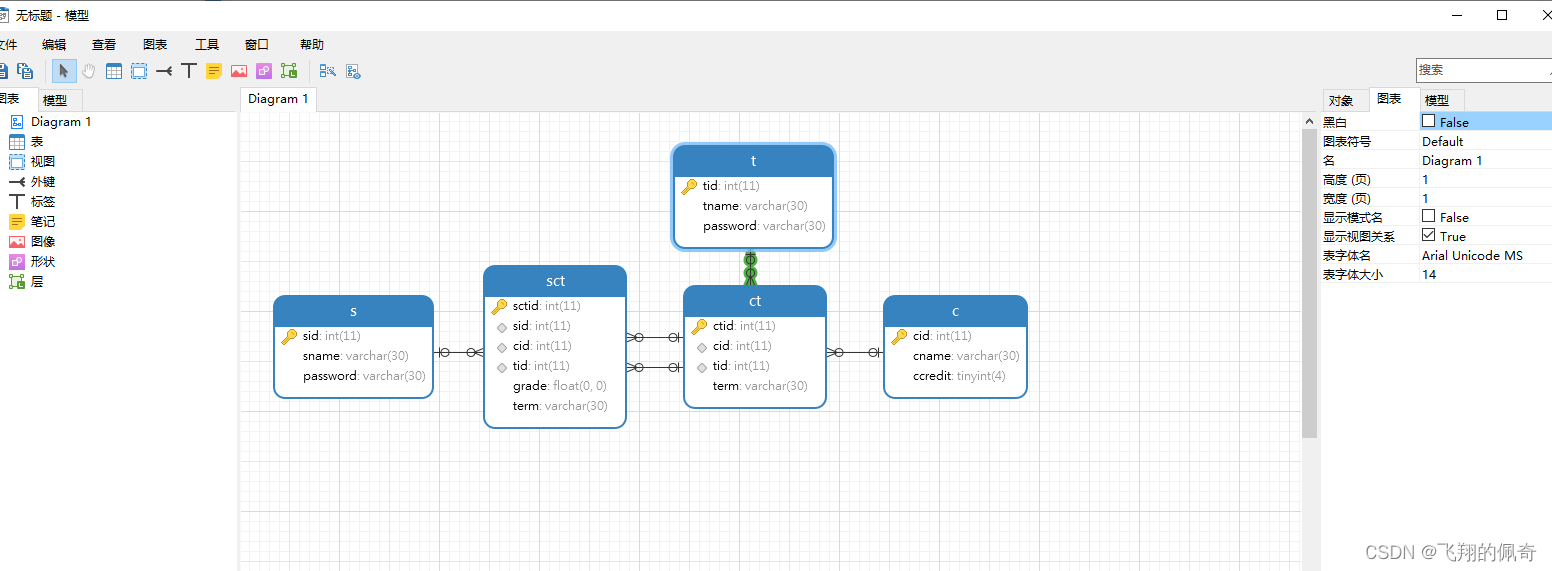This screenshot has height=571, width=1552.
Task: Click the key icon beside tid in table t
Action: [689, 186]
